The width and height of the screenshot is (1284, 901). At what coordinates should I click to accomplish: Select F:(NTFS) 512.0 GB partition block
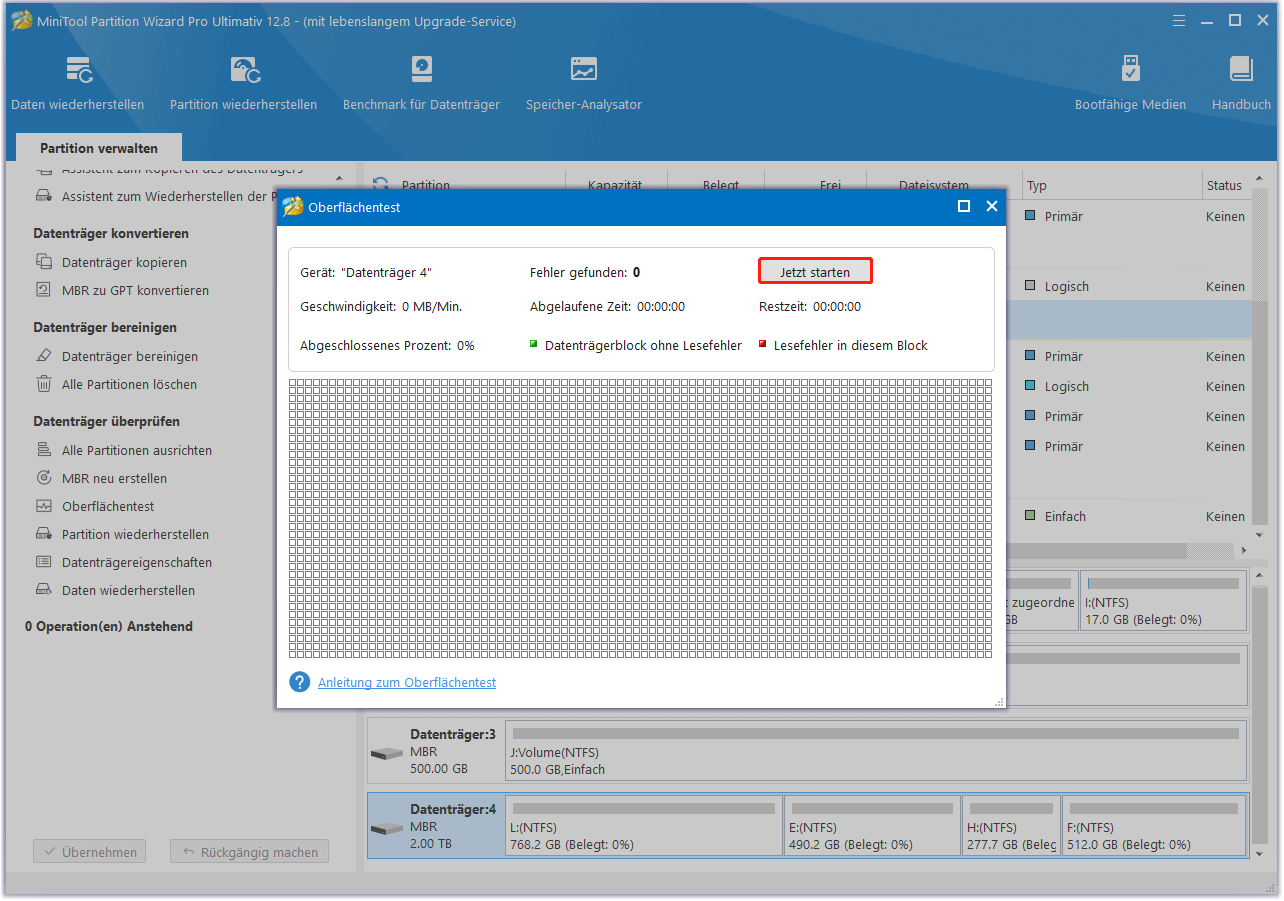click(x=1154, y=826)
